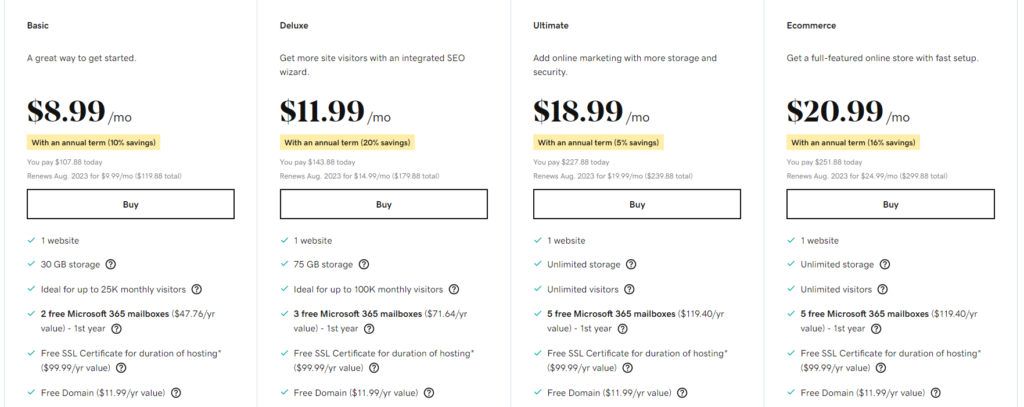Show info for 100K monthly visitors
Viewport: 1024px width, 407px height.
[x=454, y=289]
